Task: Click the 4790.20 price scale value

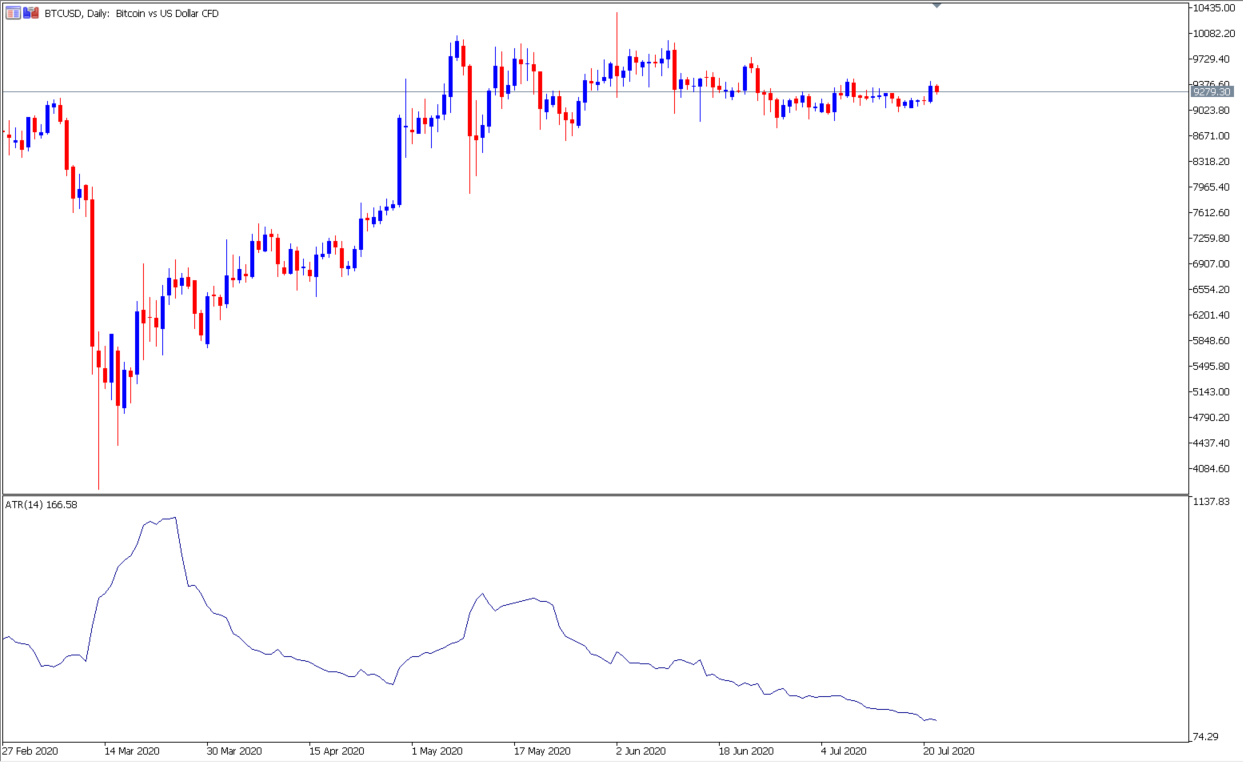Action: [1212, 417]
